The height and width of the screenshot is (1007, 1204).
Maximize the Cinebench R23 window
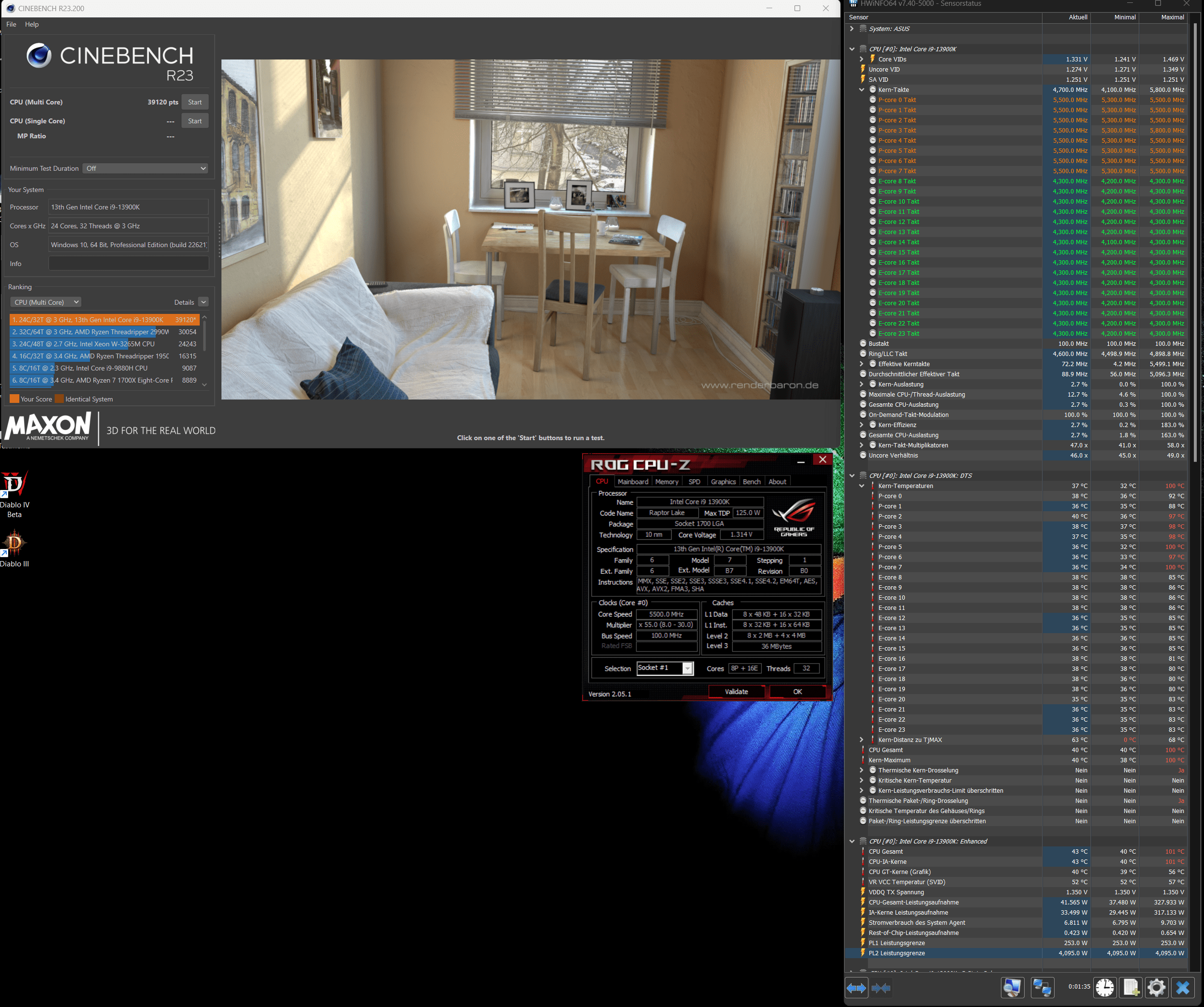(x=797, y=8)
